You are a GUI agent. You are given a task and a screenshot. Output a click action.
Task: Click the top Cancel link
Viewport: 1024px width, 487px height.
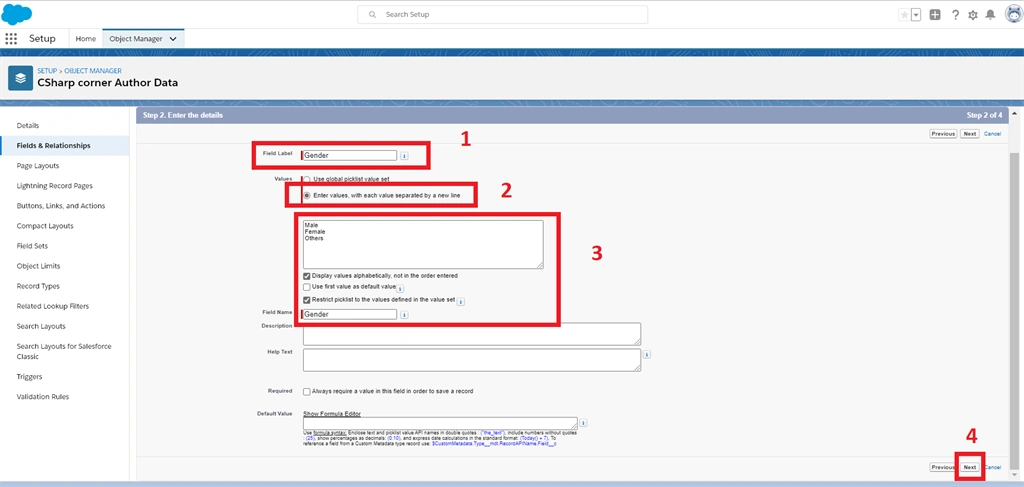pyautogui.click(x=992, y=134)
